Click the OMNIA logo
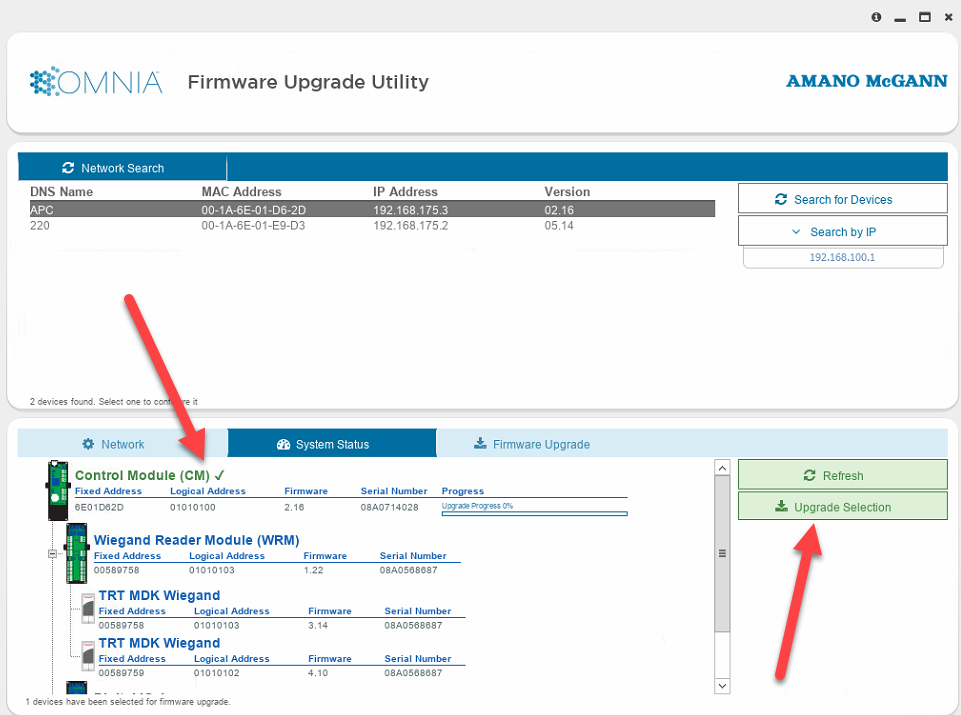The height and width of the screenshot is (715, 961). [x=96, y=81]
